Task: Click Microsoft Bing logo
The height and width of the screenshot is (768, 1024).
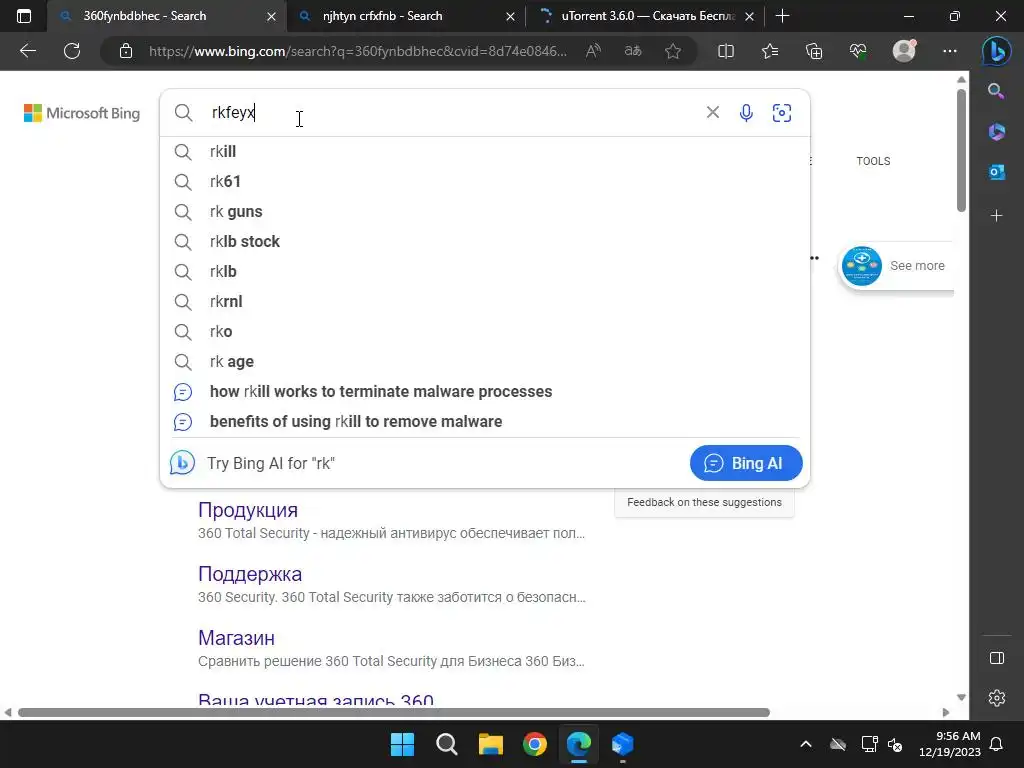Action: [82, 113]
